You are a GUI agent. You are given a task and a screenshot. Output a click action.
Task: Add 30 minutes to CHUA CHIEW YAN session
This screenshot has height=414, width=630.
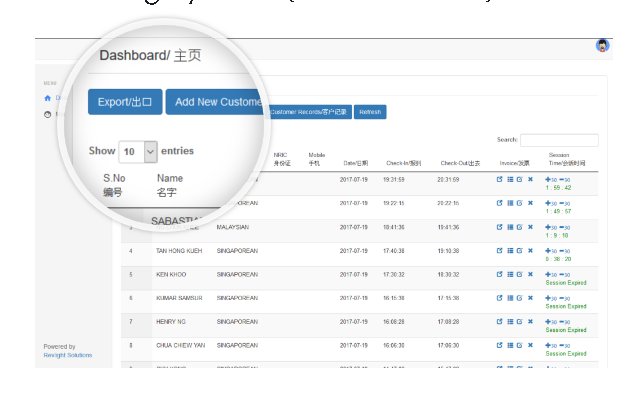click(x=551, y=346)
